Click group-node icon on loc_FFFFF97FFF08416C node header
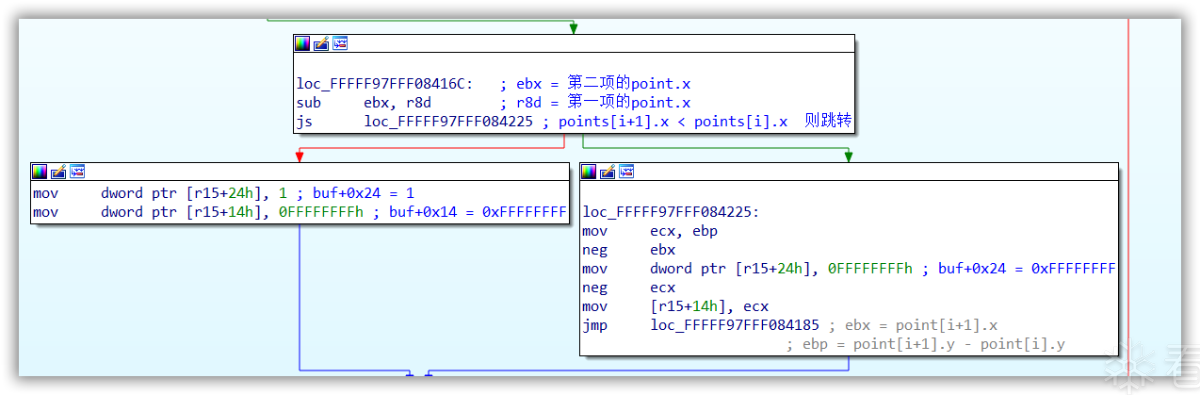The height and width of the screenshot is (395, 1200). pyautogui.click(x=340, y=43)
